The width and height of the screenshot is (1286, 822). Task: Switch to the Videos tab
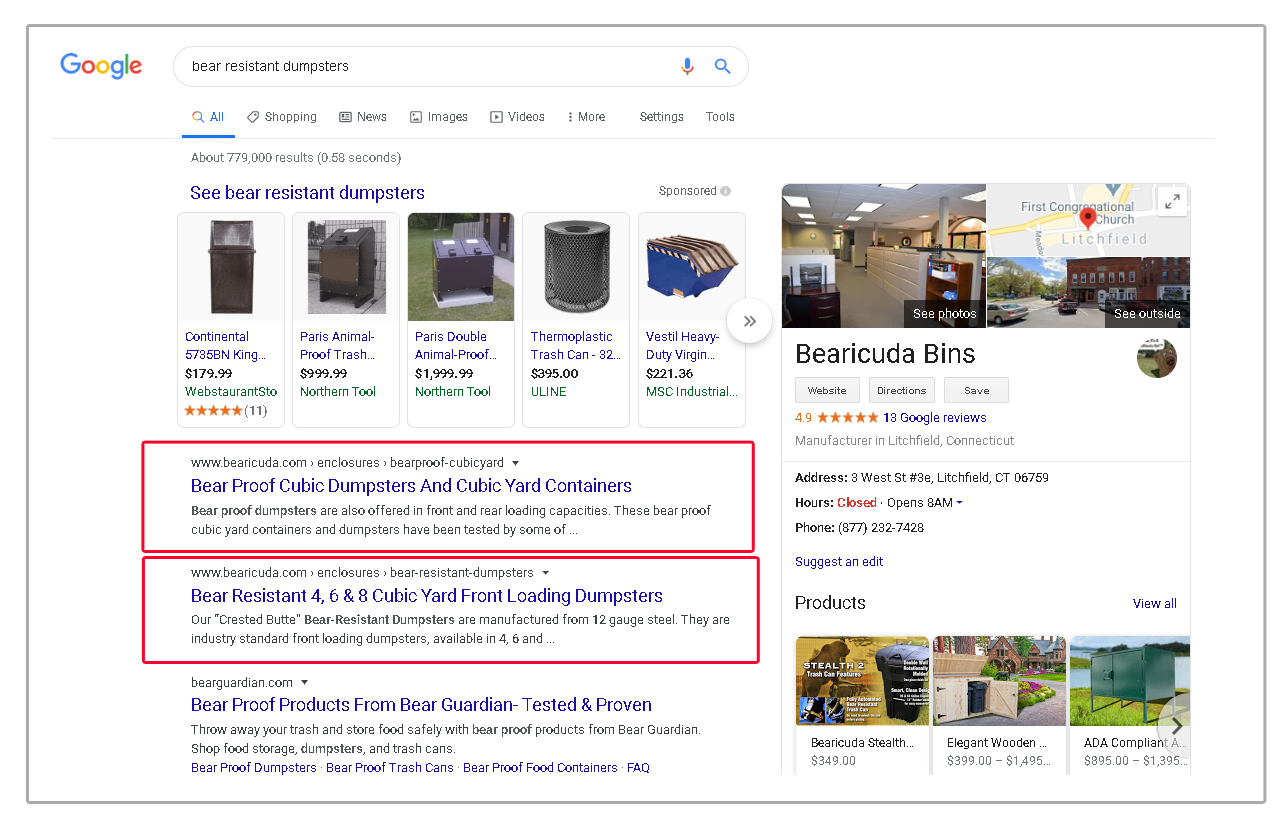click(517, 117)
